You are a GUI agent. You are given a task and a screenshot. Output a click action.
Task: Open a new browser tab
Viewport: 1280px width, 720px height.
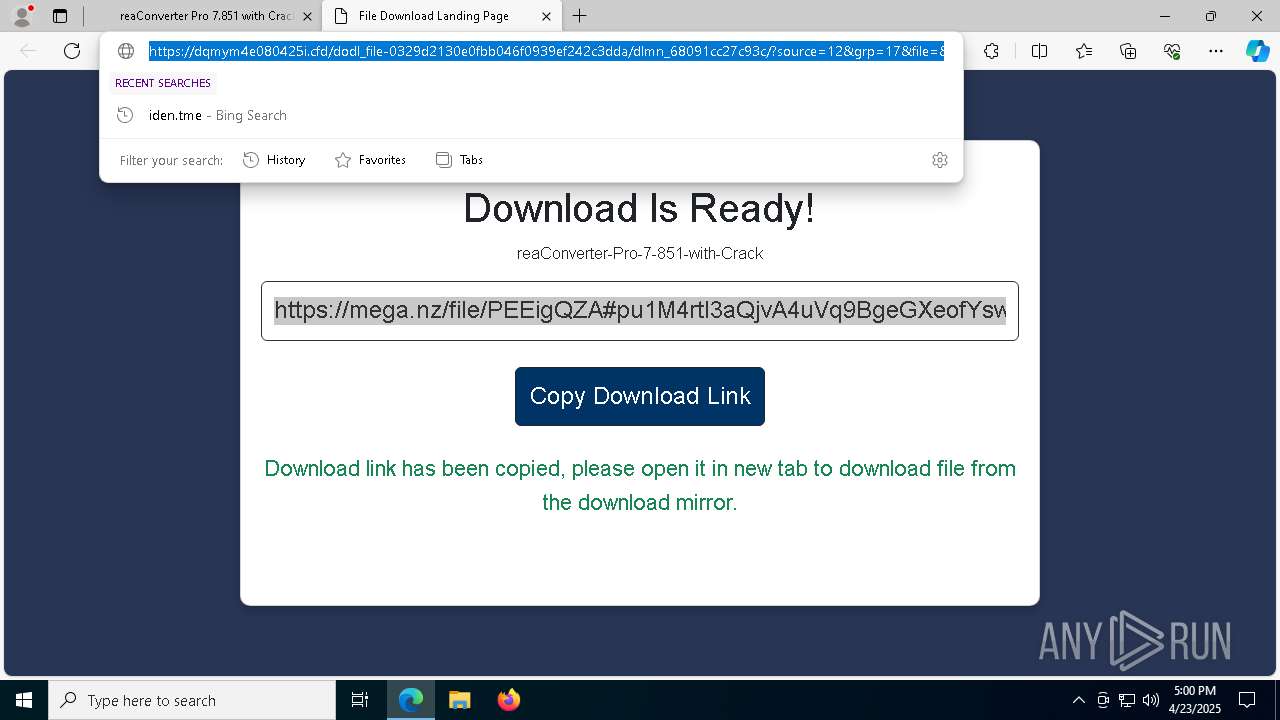tap(580, 16)
